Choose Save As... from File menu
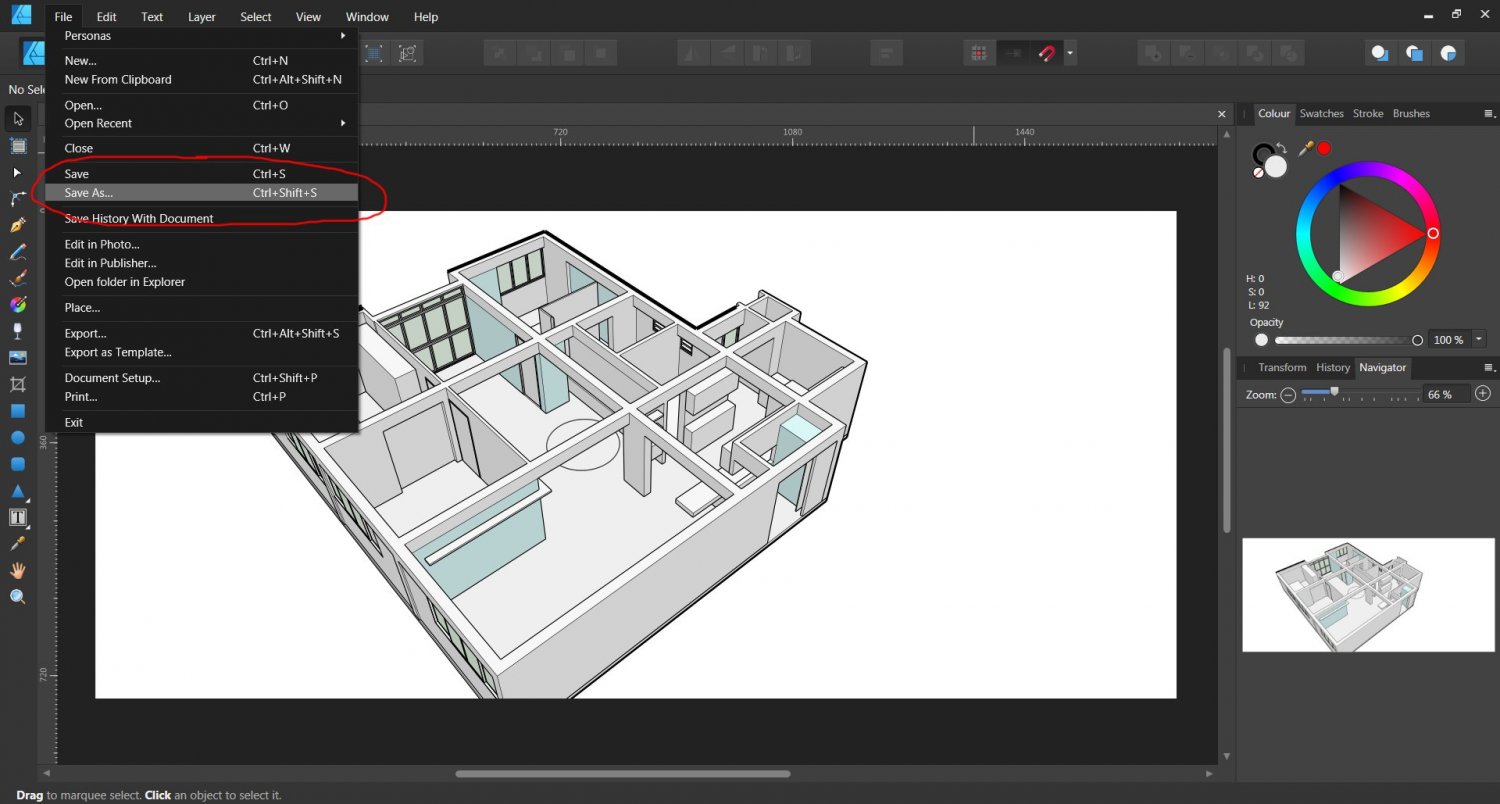1500x804 pixels. pos(89,193)
